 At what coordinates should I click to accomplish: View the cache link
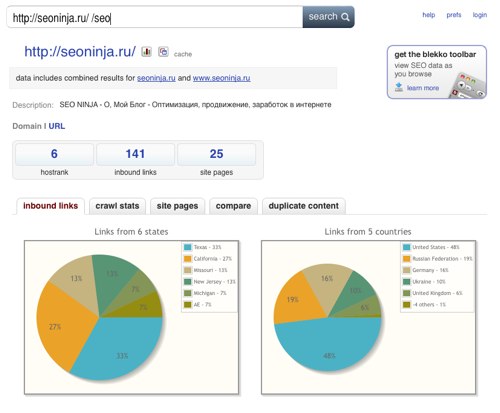[x=183, y=54]
